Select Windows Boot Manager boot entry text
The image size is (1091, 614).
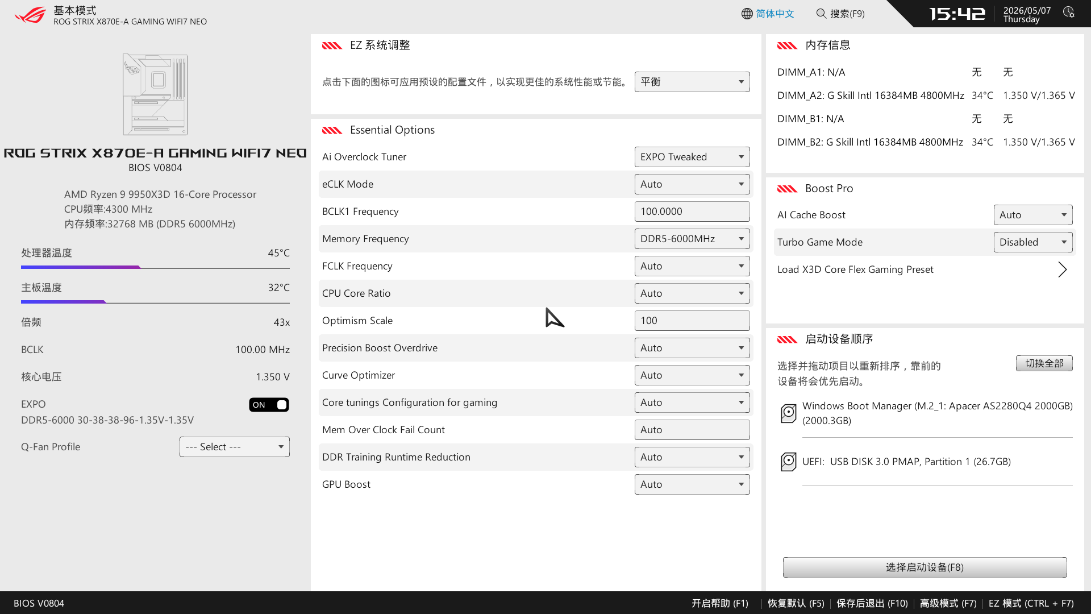click(x=937, y=413)
